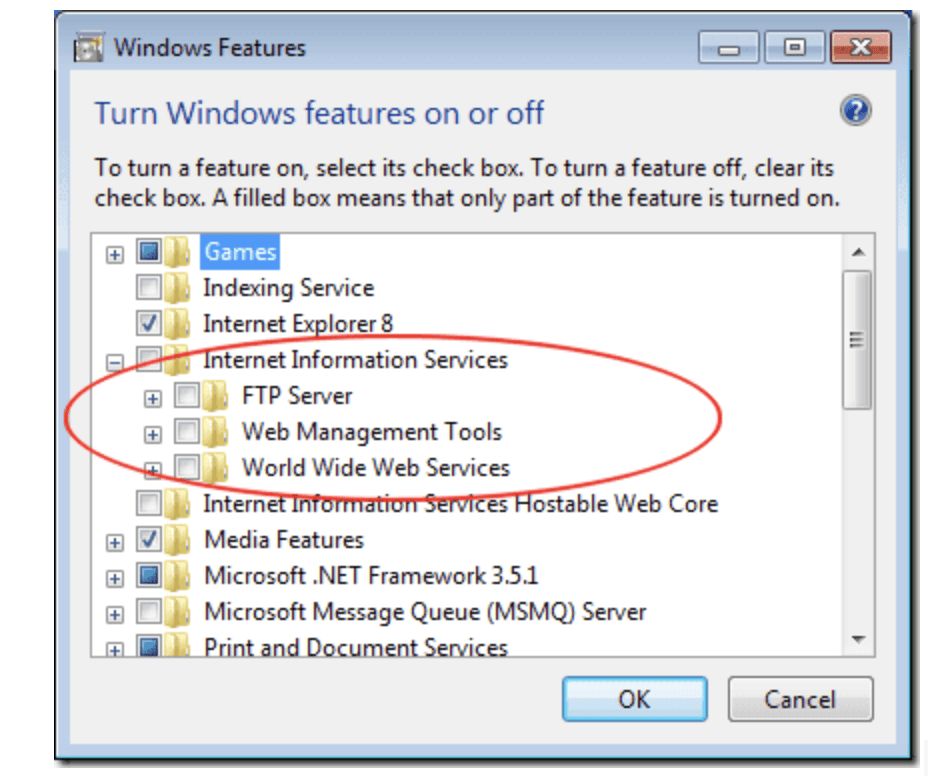Click the FTP Server folder icon

pos(217,396)
